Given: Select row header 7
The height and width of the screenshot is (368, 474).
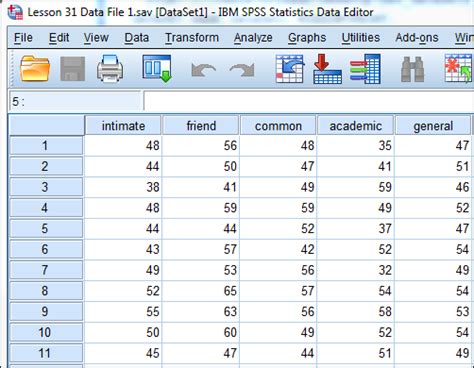Looking at the screenshot, I should [x=46, y=270].
